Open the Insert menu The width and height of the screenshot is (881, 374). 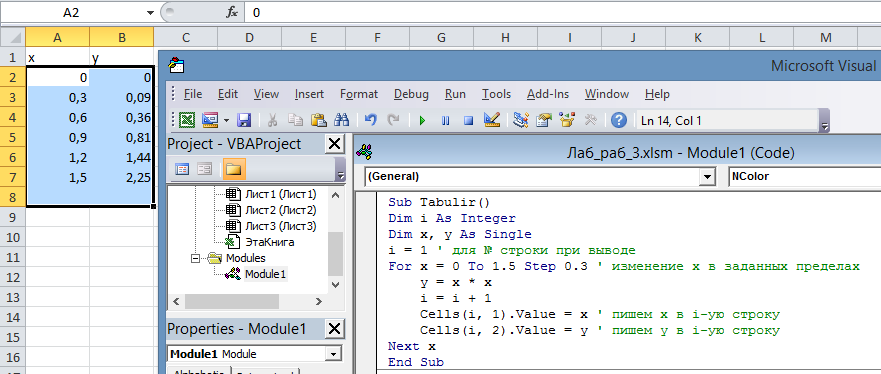coord(309,94)
